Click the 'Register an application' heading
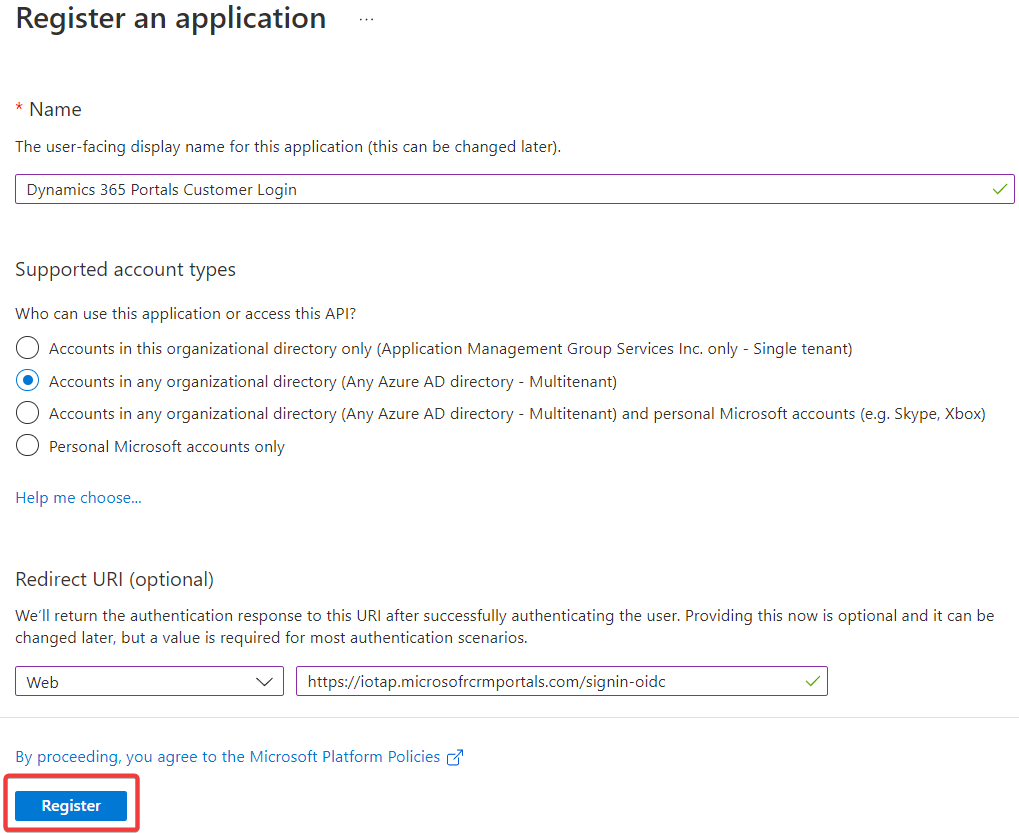This screenshot has width=1019, height=833. coord(171,18)
